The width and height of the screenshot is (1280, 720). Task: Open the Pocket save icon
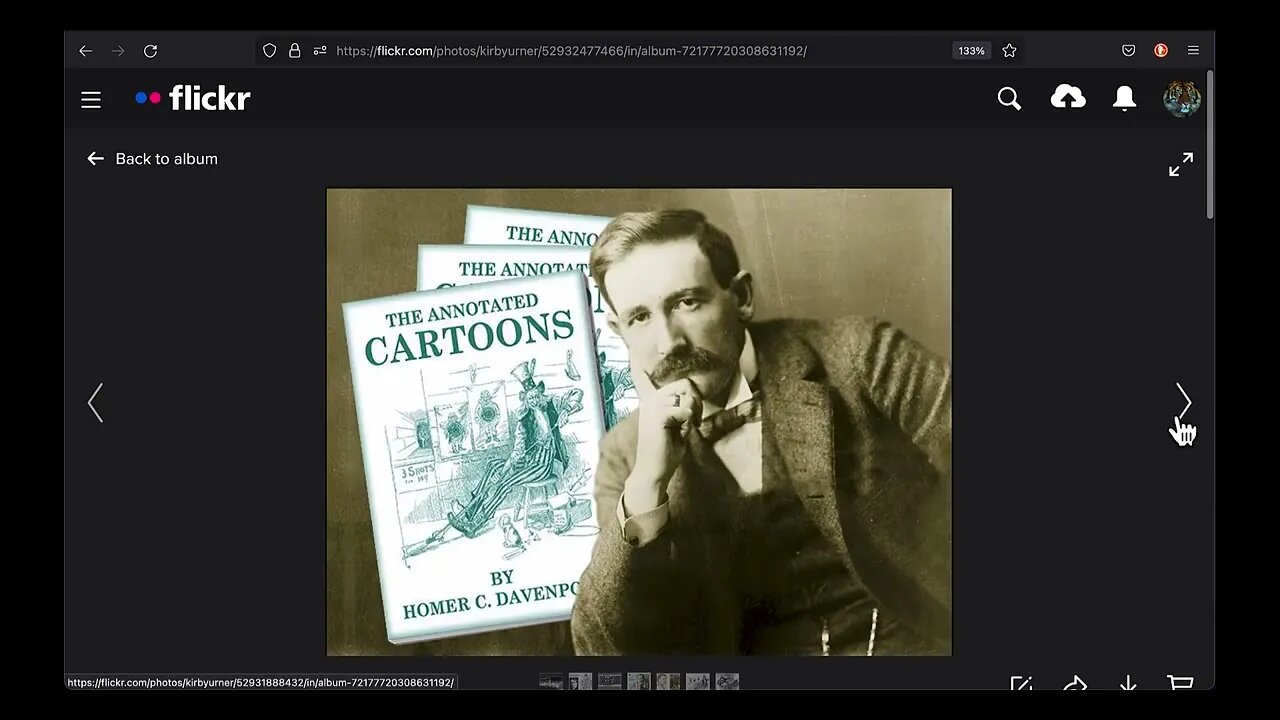point(1128,50)
